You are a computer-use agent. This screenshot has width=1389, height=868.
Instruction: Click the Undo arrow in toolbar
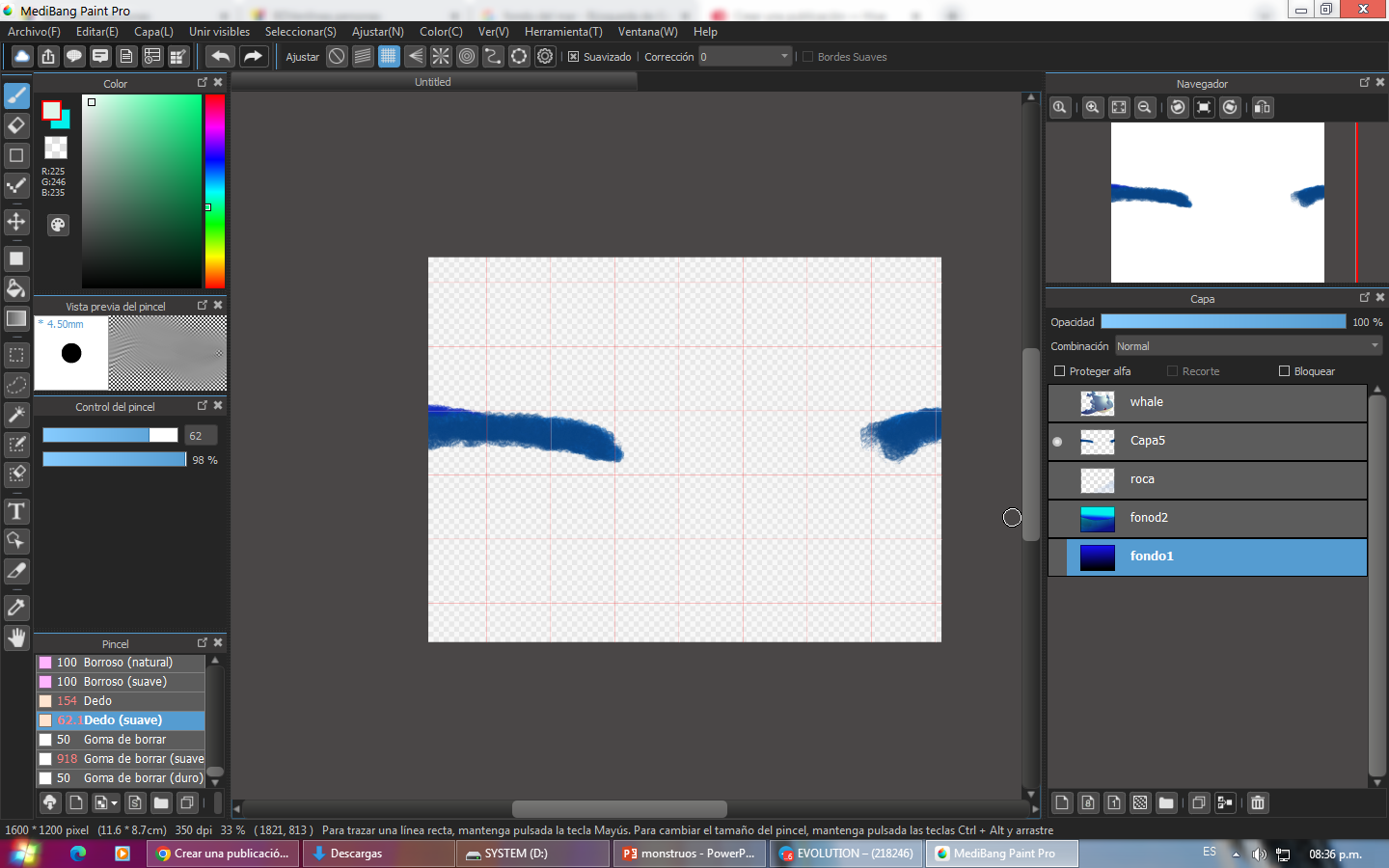(221, 56)
